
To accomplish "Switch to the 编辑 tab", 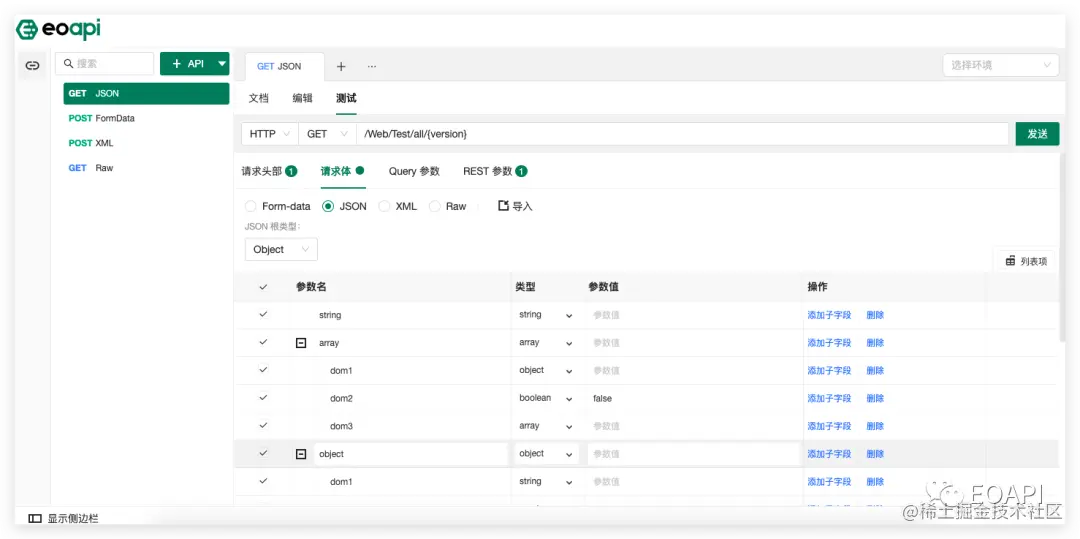I will tap(302, 98).
